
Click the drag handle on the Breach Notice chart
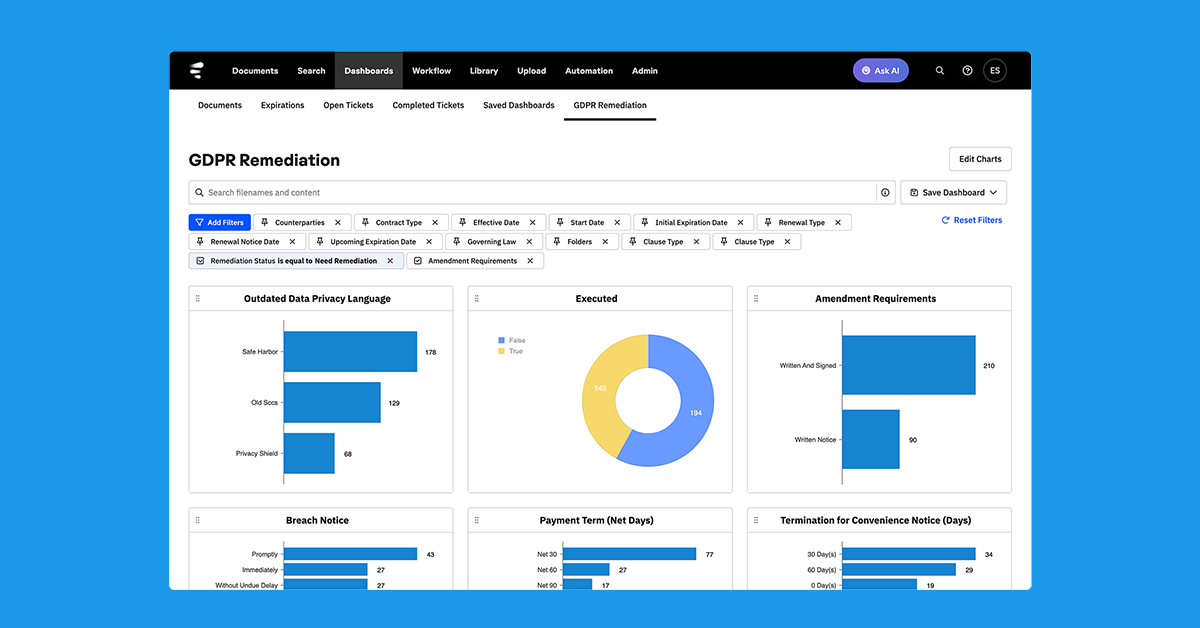coord(198,520)
